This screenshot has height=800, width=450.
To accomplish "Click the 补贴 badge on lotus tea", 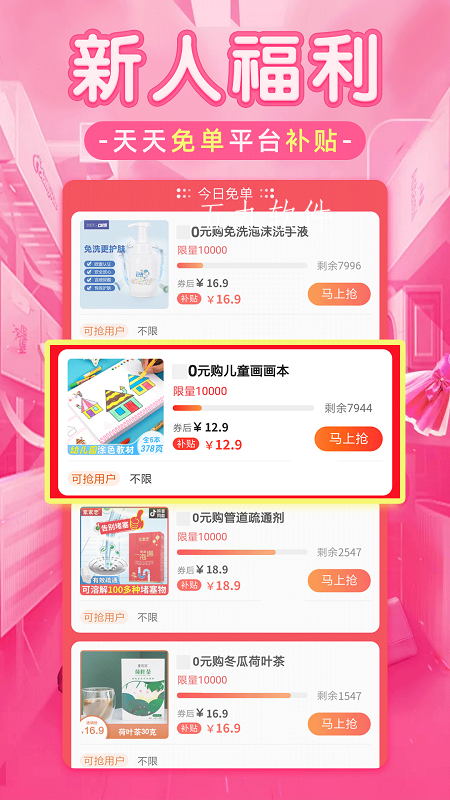I will pos(189,729).
